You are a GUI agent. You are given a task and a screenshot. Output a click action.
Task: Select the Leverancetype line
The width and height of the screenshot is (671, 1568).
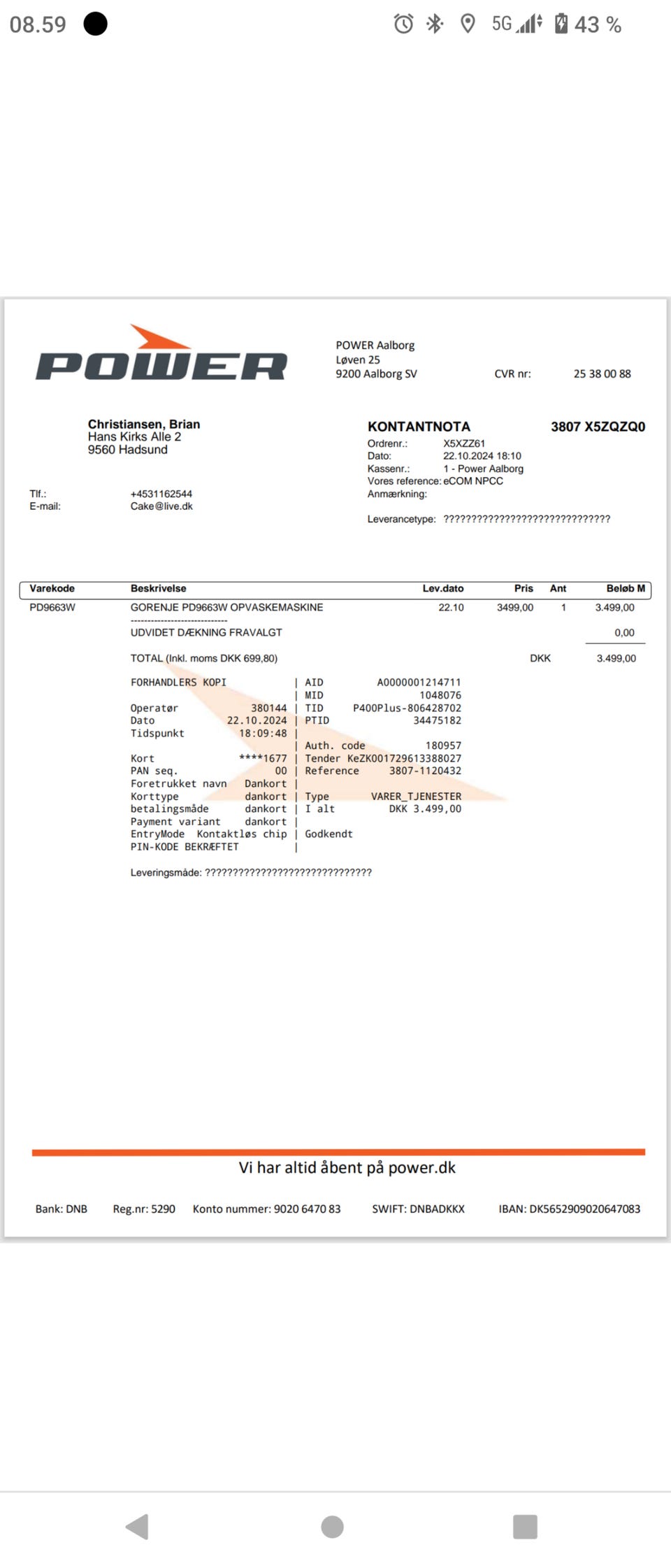point(489,519)
